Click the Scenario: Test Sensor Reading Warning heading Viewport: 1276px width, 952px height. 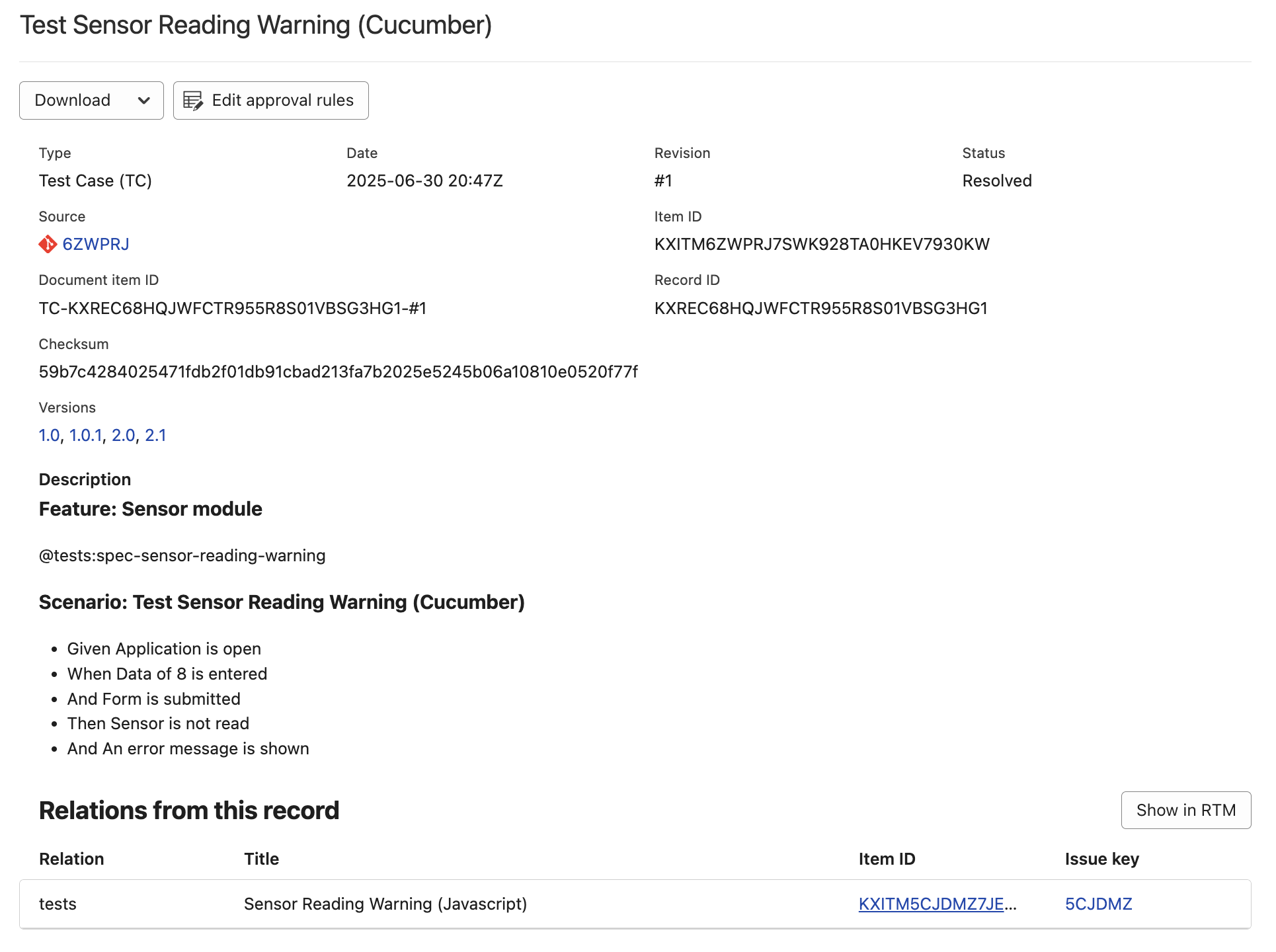(282, 602)
